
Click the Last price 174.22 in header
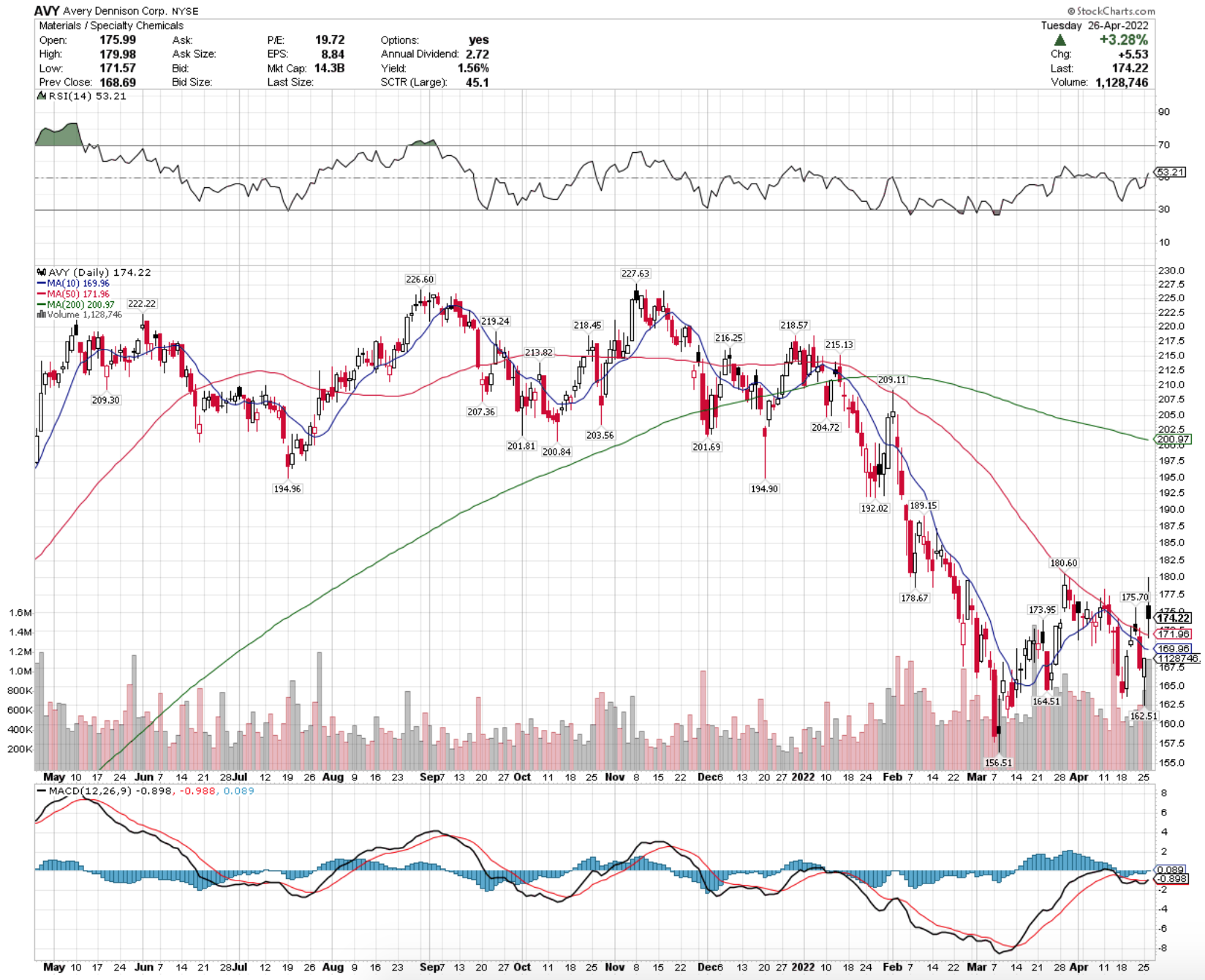click(1130, 68)
